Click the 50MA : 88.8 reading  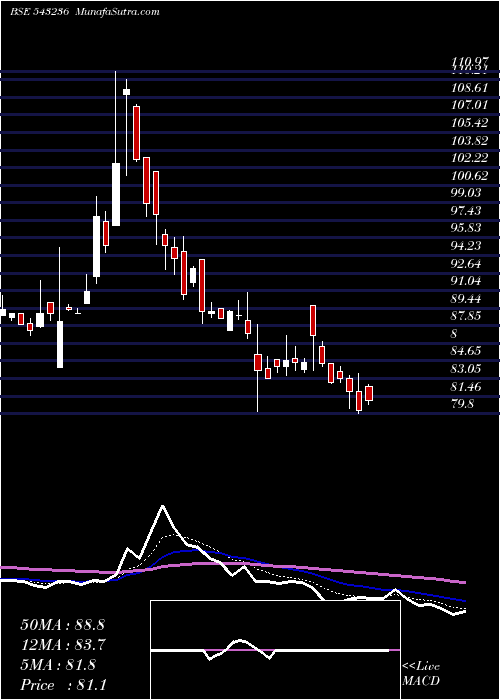(x=62, y=625)
